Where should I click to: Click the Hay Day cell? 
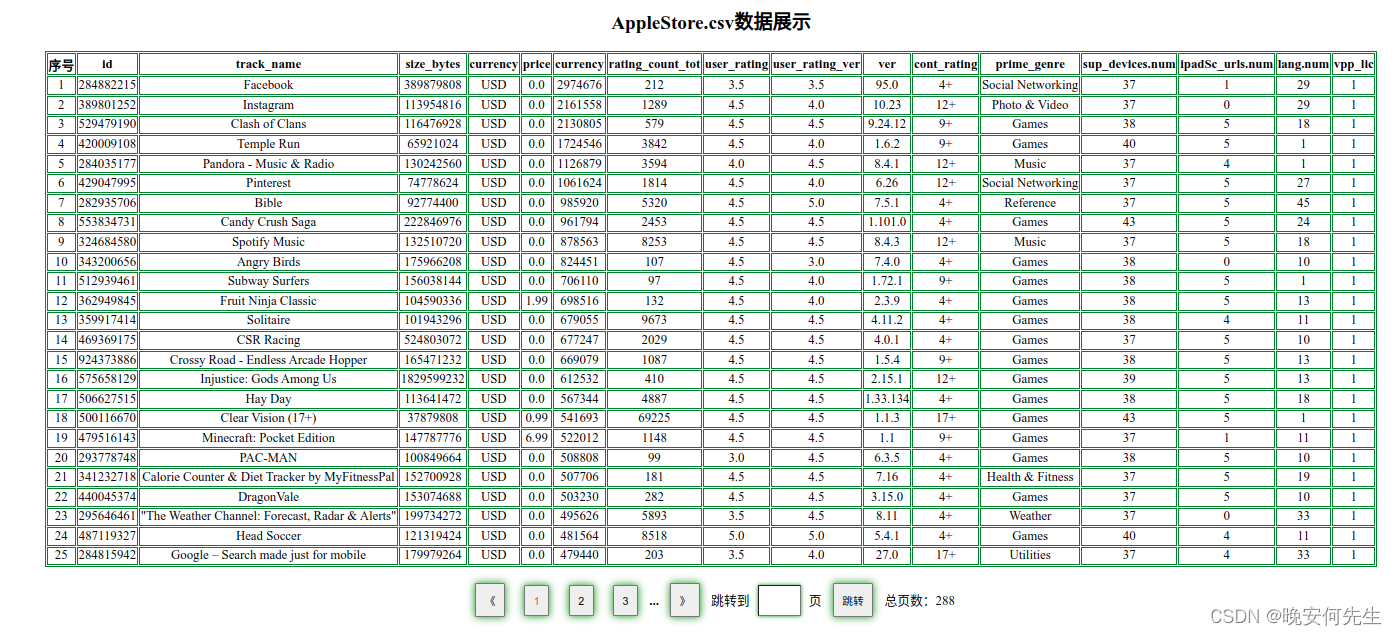point(268,399)
